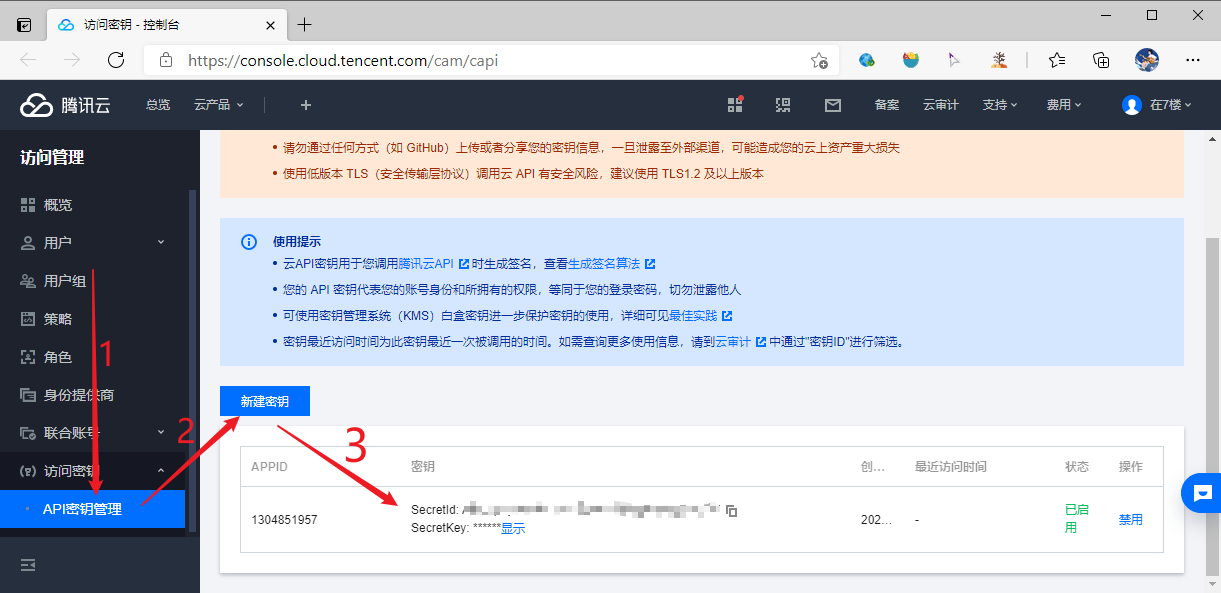
Task: Open the notification mail icon
Action: click(832, 105)
